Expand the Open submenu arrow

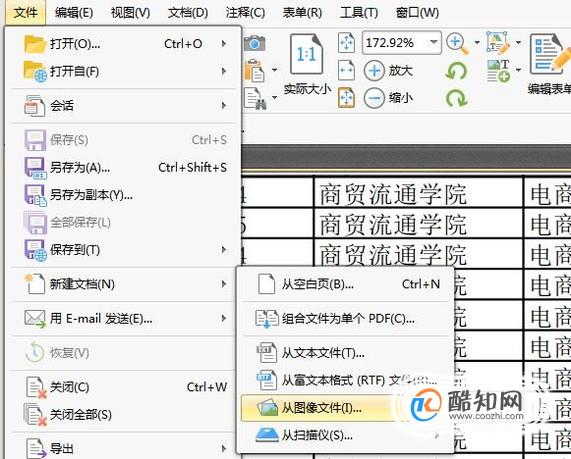(x=224, y=43)
